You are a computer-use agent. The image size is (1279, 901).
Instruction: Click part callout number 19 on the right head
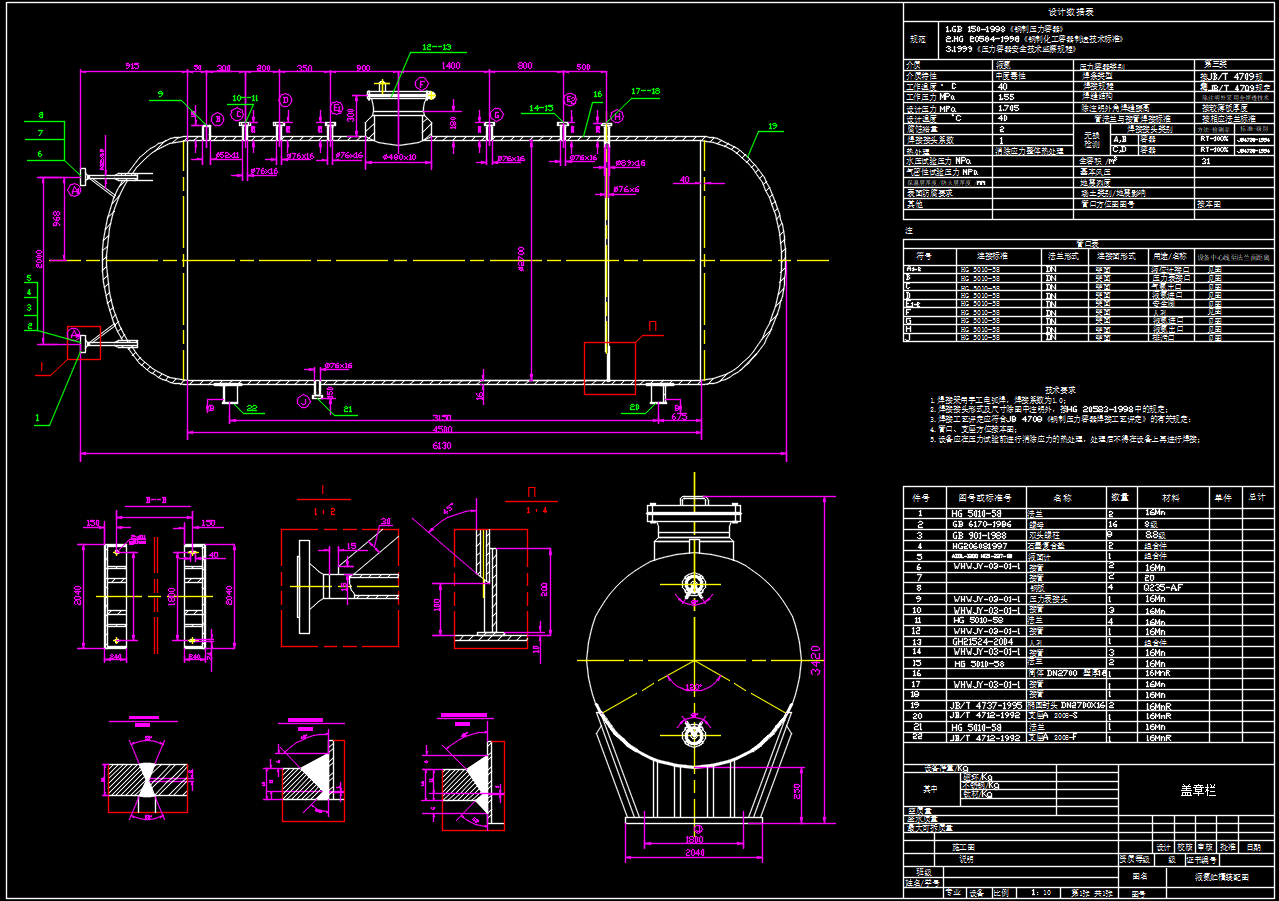pyautogui.click(x=772, y=127)
